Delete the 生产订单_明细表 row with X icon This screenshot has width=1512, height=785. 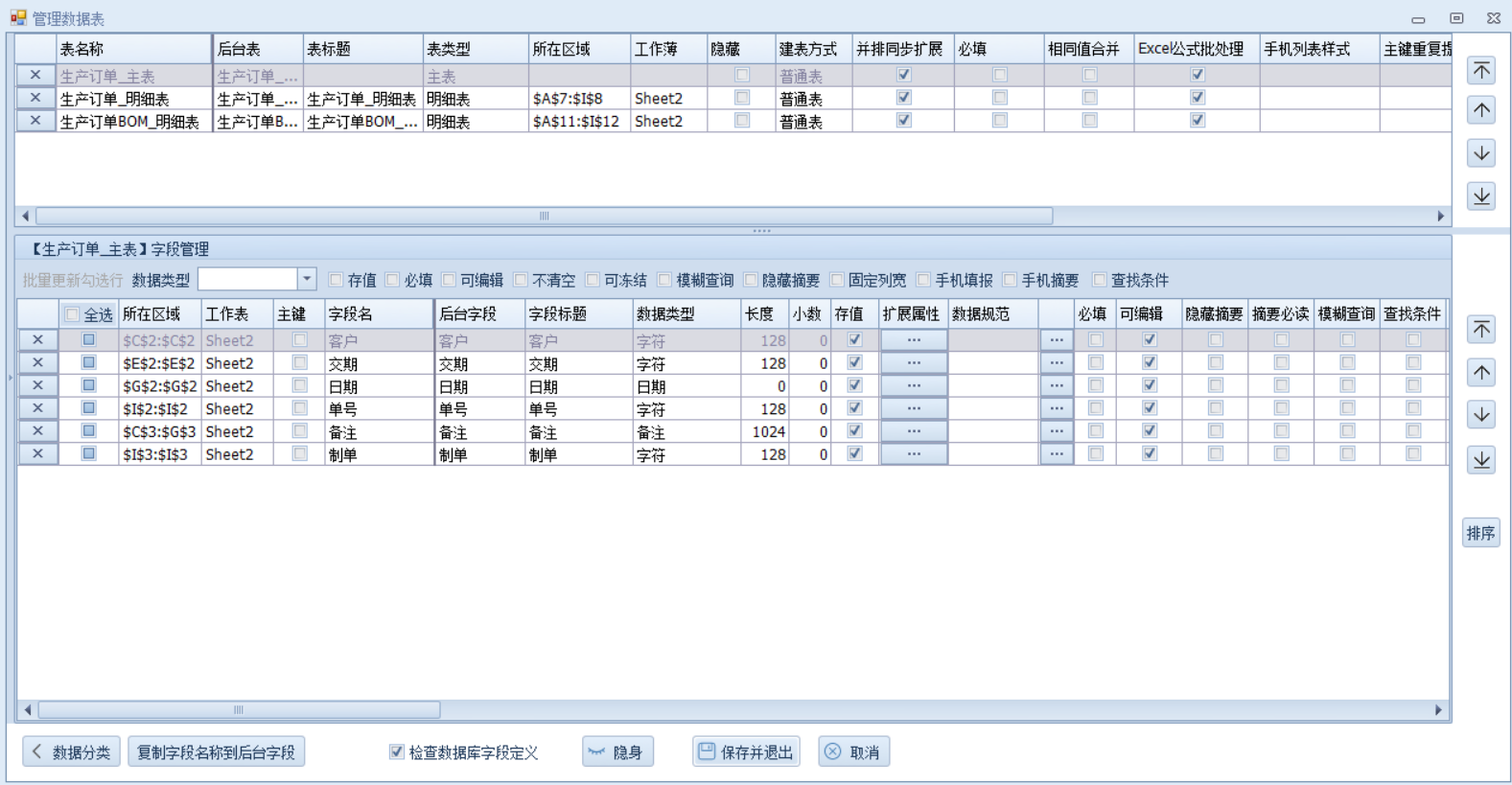(35, 98)
